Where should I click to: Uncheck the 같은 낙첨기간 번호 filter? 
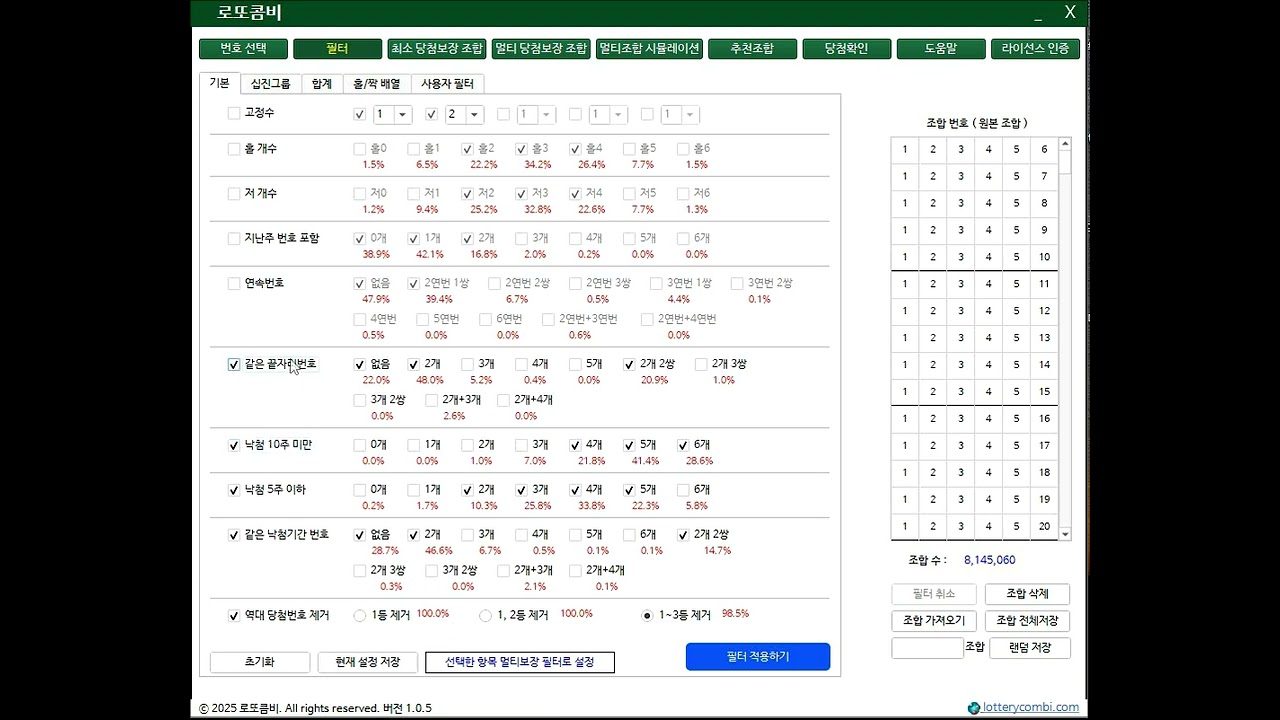[x=234, y=536]
